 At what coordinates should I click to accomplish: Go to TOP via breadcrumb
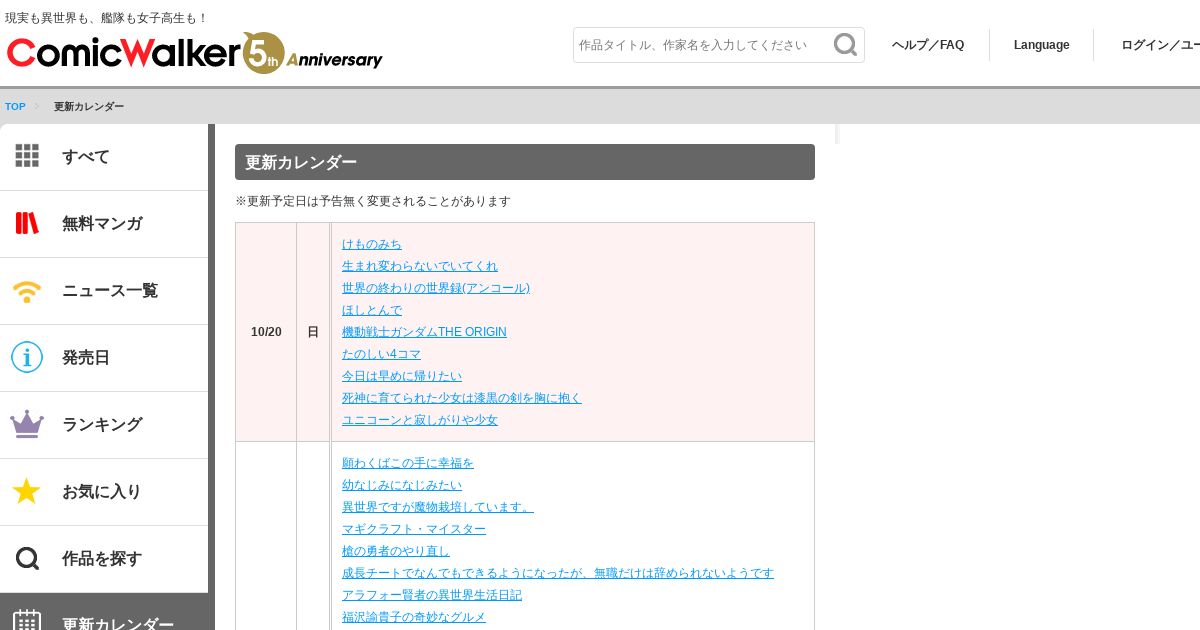(15, 107)
